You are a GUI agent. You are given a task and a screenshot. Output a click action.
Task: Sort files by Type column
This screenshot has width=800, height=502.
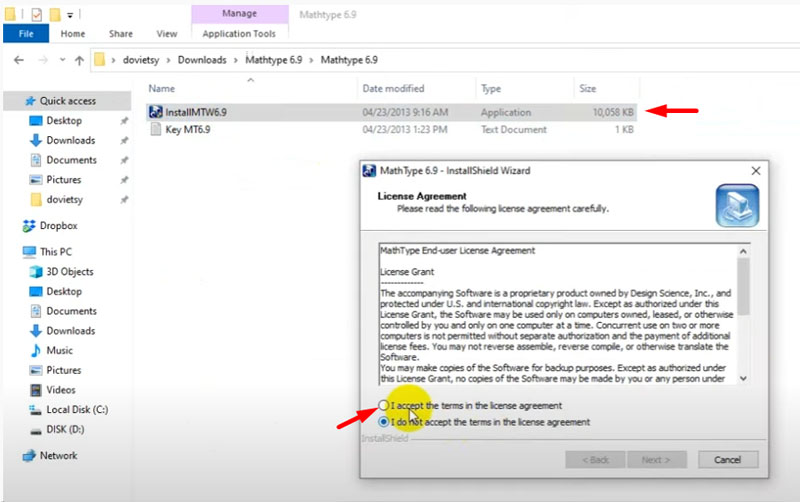pyautogui.click(x=491, y=89)
